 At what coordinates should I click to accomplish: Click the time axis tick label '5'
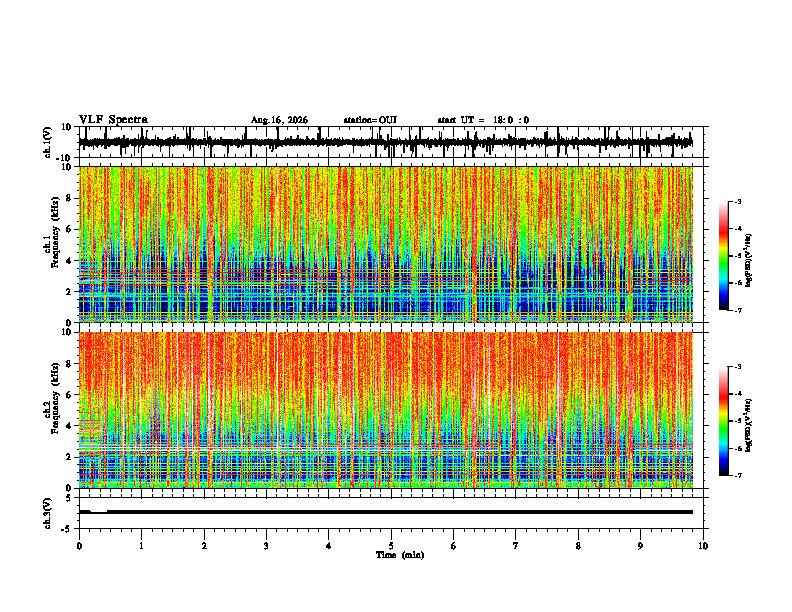click(391, 546)
